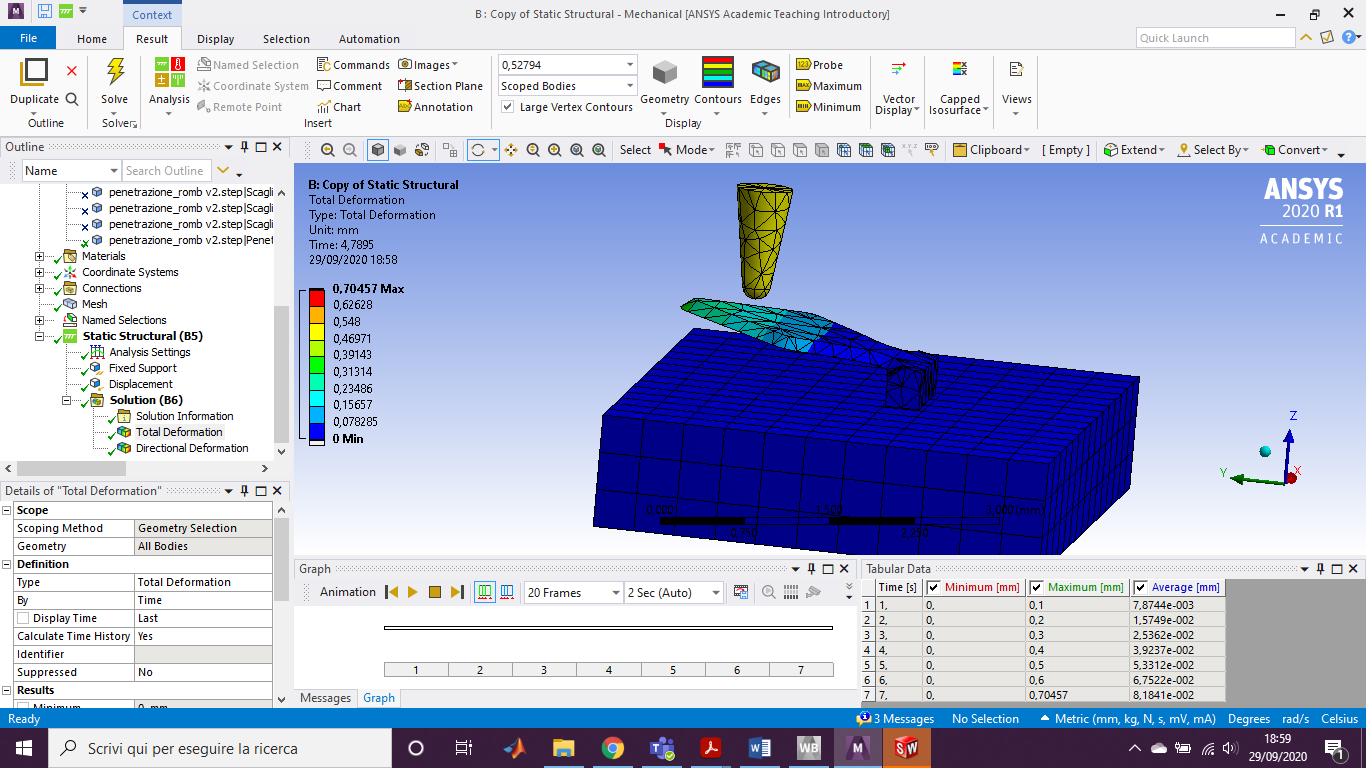Insert a Section Plane
This screenshot has width=1366, height=768.
(x=440, y=86)
